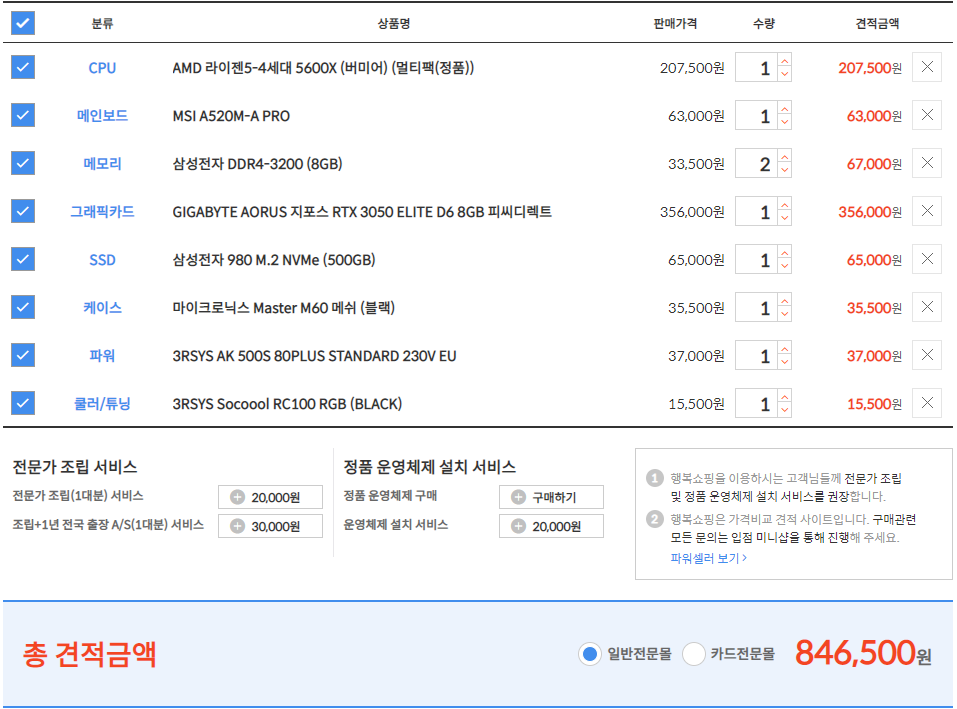957x709 pixels.
Task: Click the 구매하기 button for 정품 운영체제
Action: [551, 497]
